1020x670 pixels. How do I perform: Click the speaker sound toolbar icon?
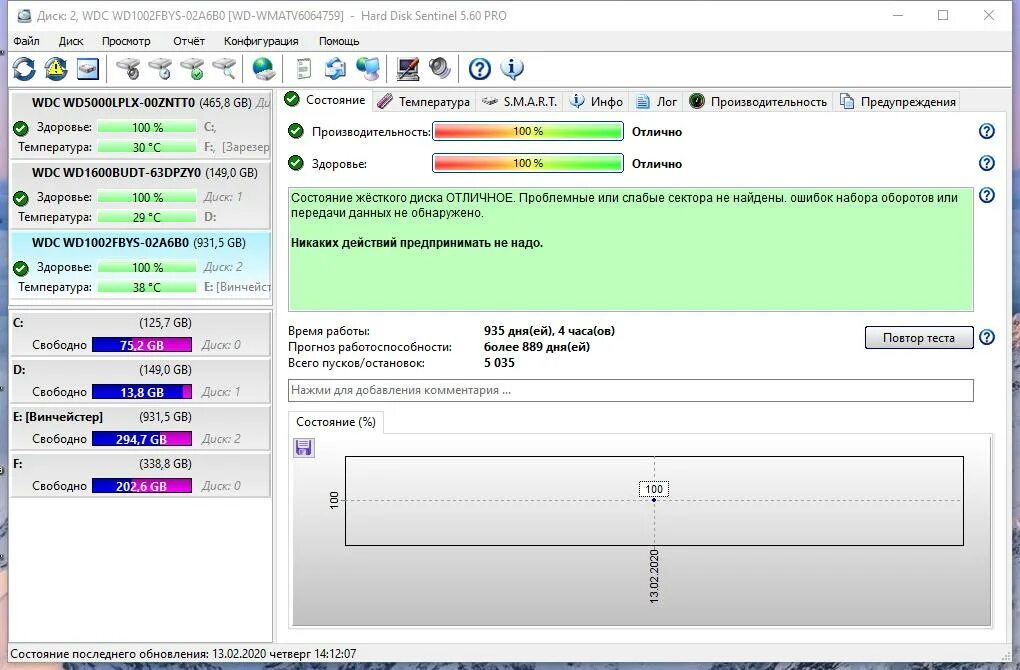(440, 68)
